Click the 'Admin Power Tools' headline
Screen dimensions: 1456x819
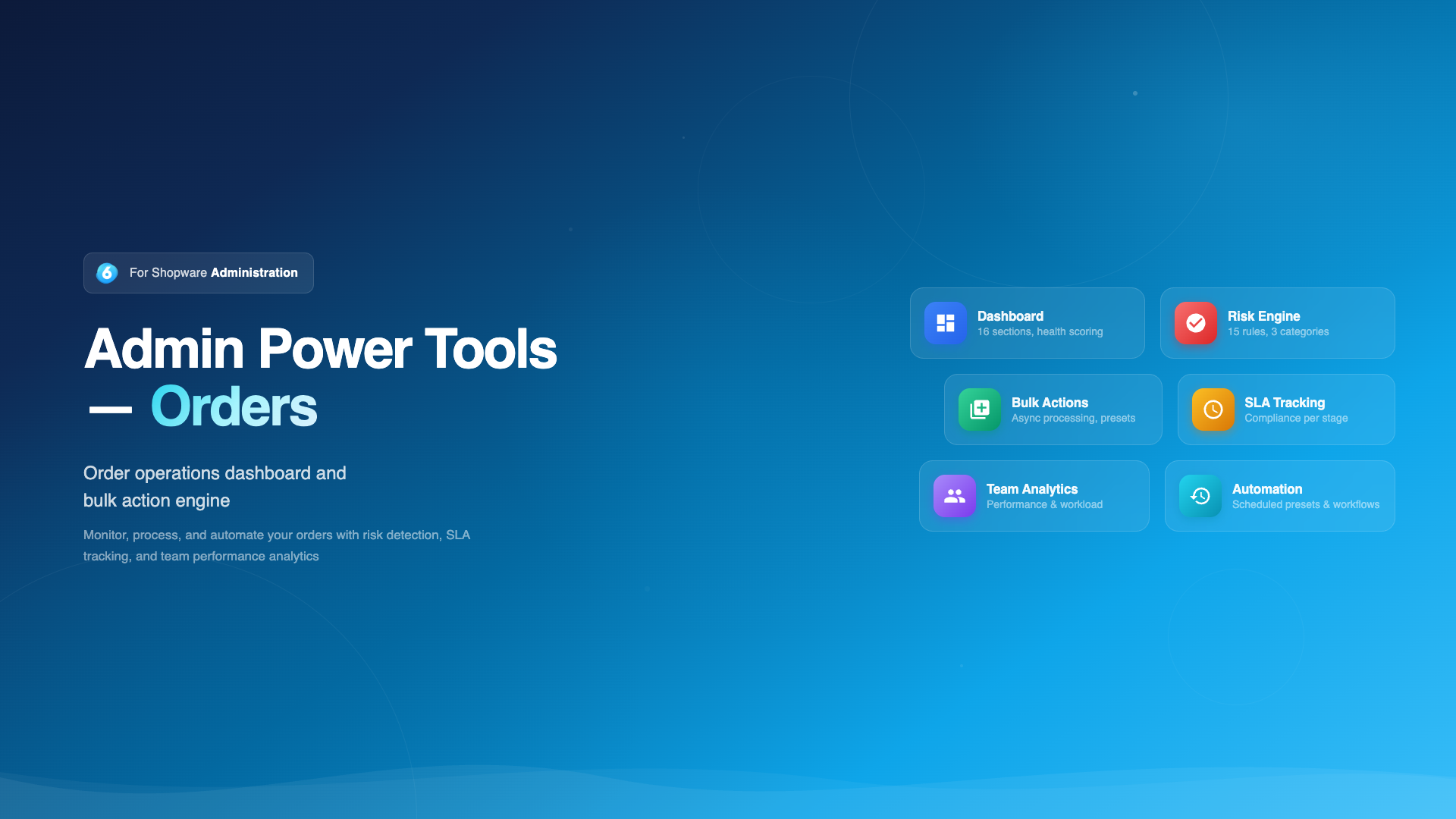coord(321,349)
